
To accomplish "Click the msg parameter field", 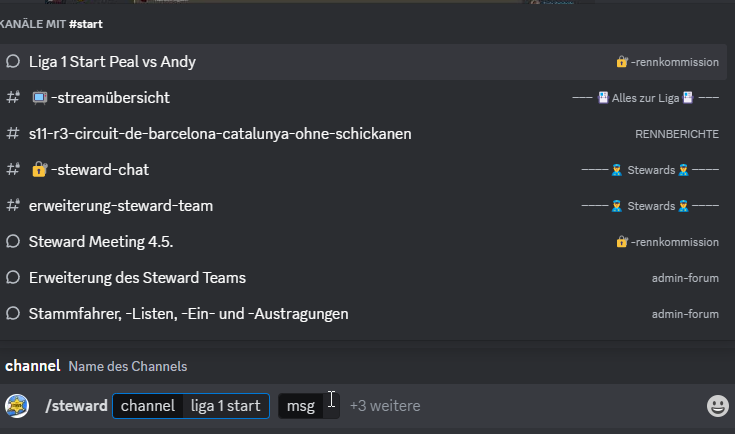I will click(301, 406).
